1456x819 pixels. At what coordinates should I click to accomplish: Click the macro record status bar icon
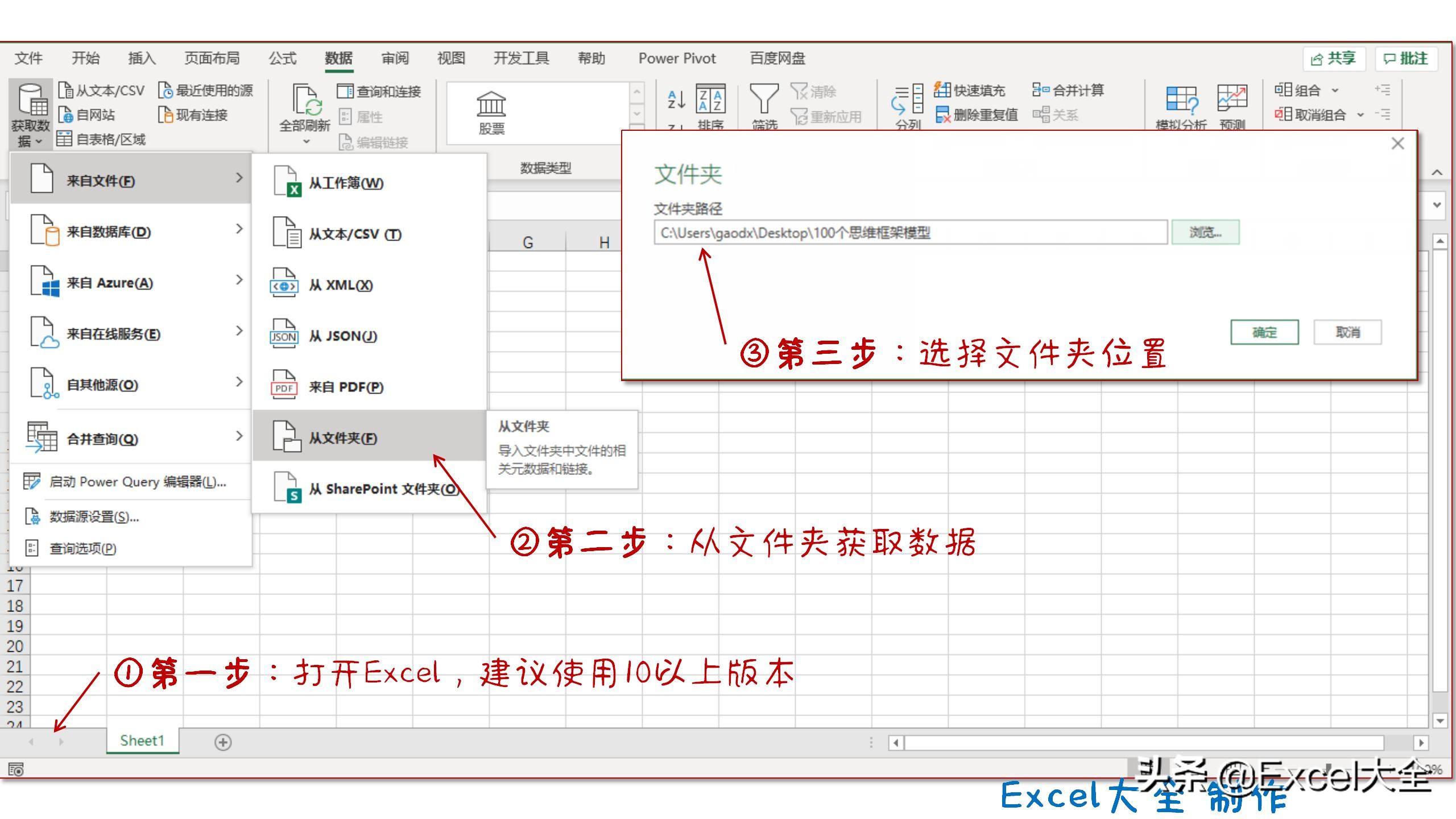[x=16, y=770]
